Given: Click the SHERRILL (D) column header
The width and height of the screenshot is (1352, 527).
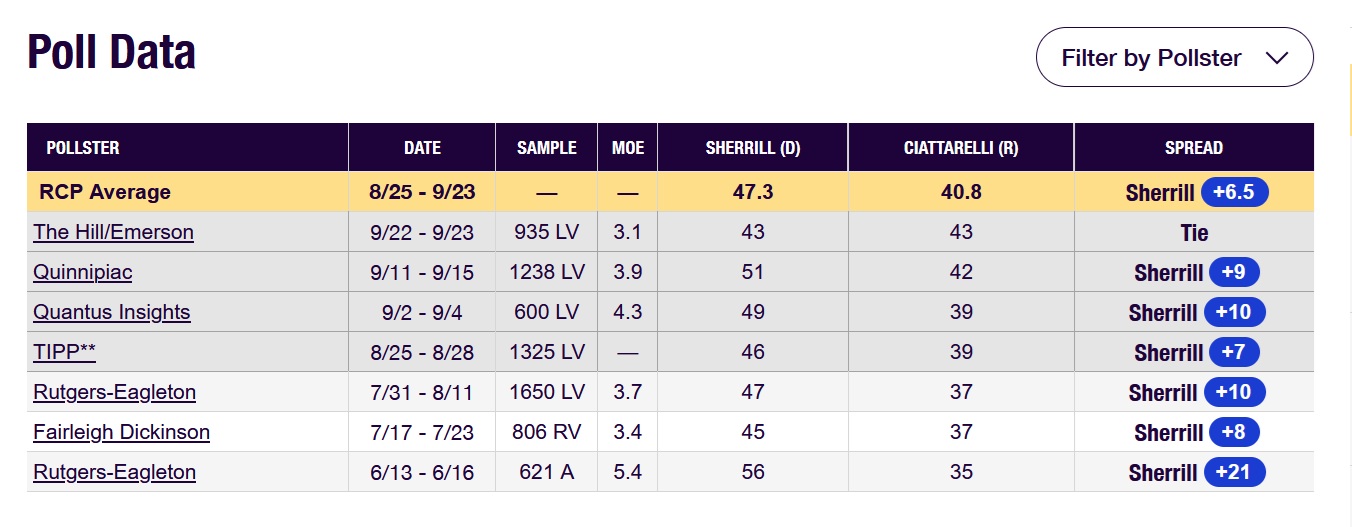Looking at the screenshot, I should 752,148.
